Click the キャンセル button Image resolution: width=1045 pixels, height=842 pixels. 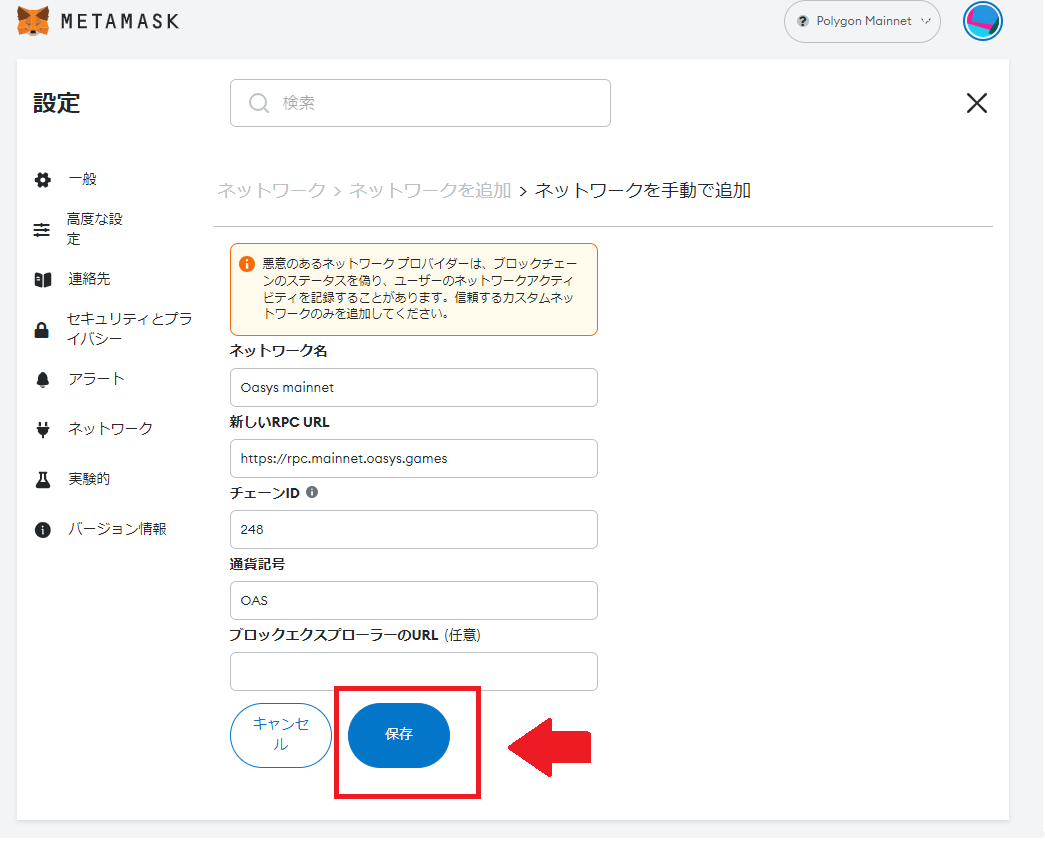click(281, 735)
